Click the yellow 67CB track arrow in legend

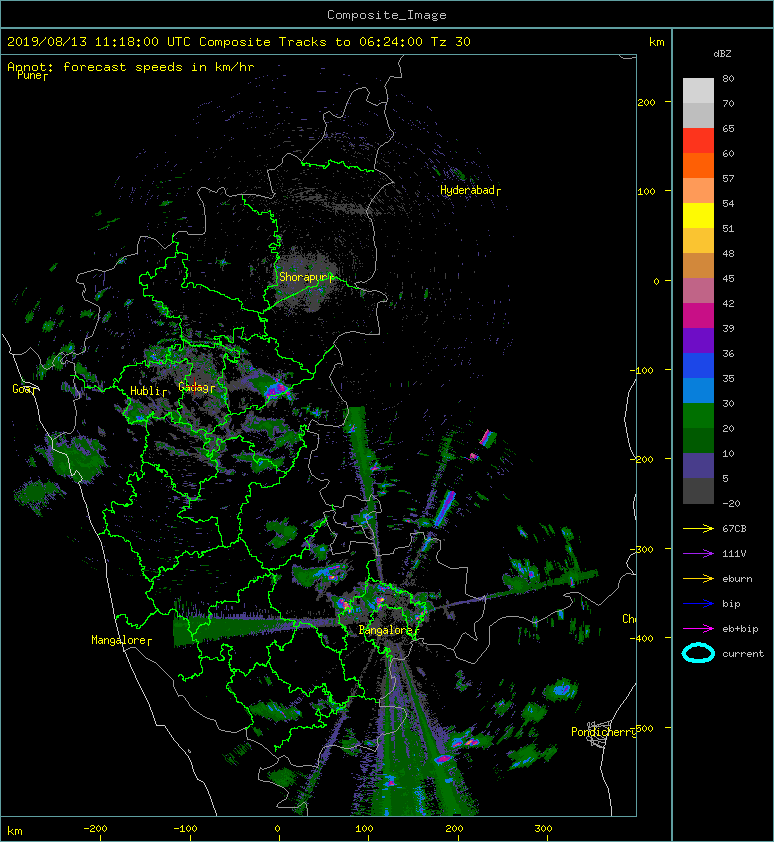[x=698, y=528]
